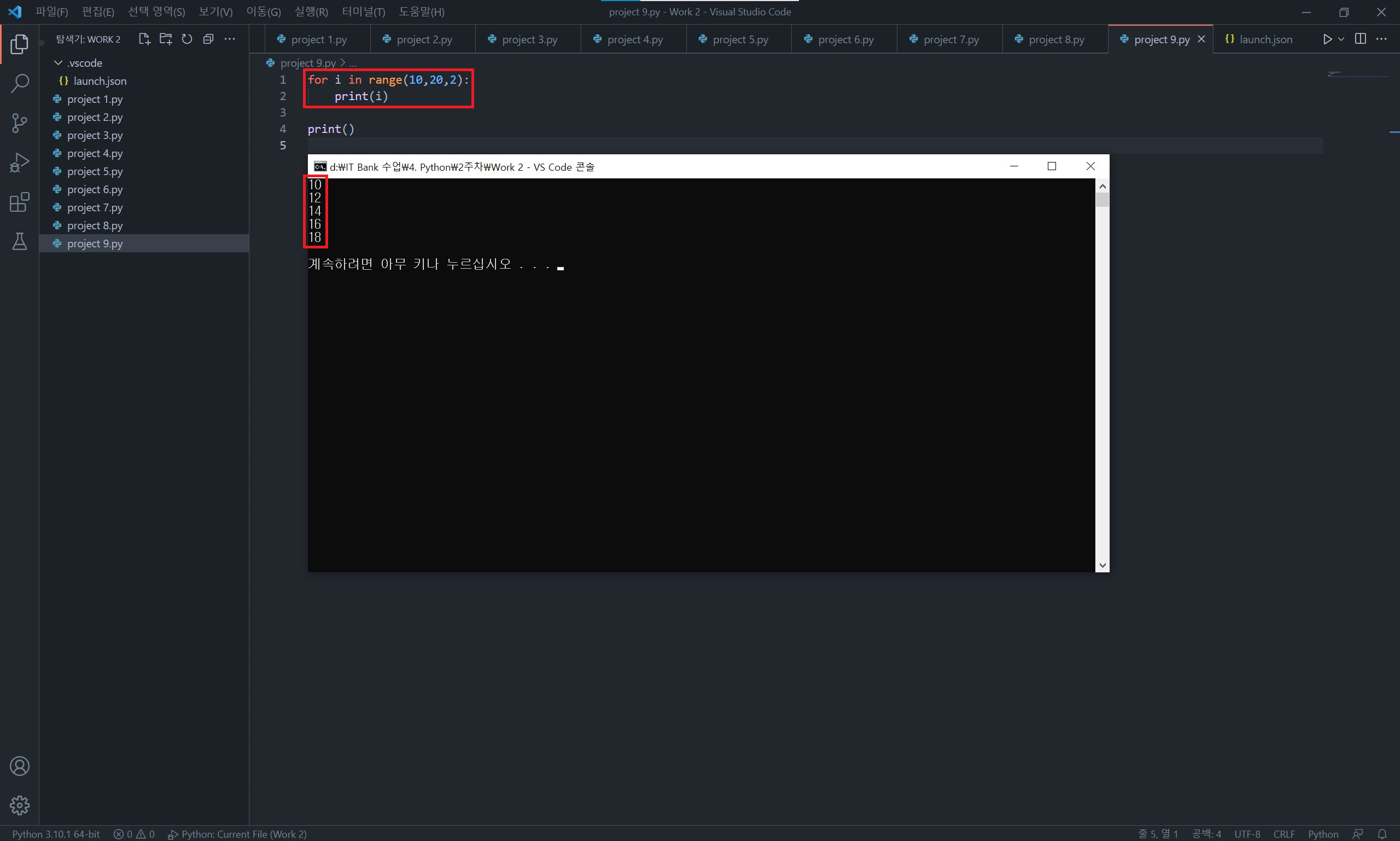
Task: Split the editor to the right
Action: click(1360, 39)
